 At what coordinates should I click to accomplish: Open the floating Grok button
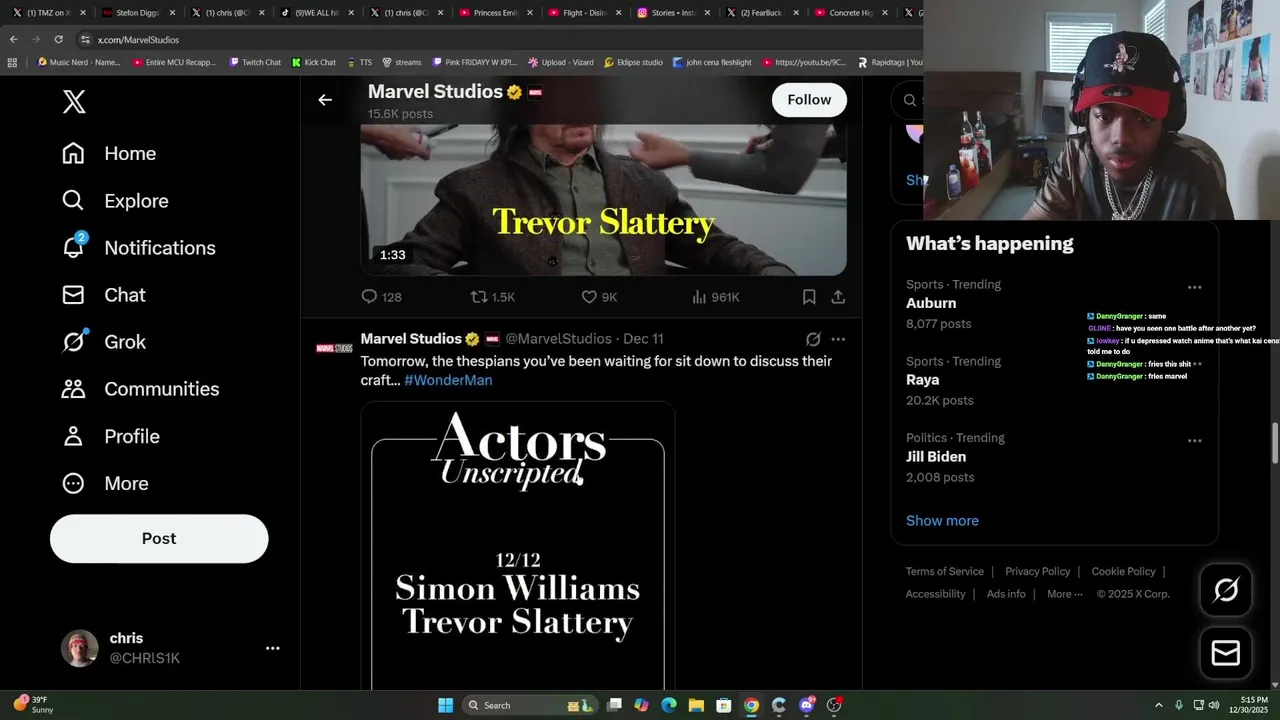coord(1226,590)
